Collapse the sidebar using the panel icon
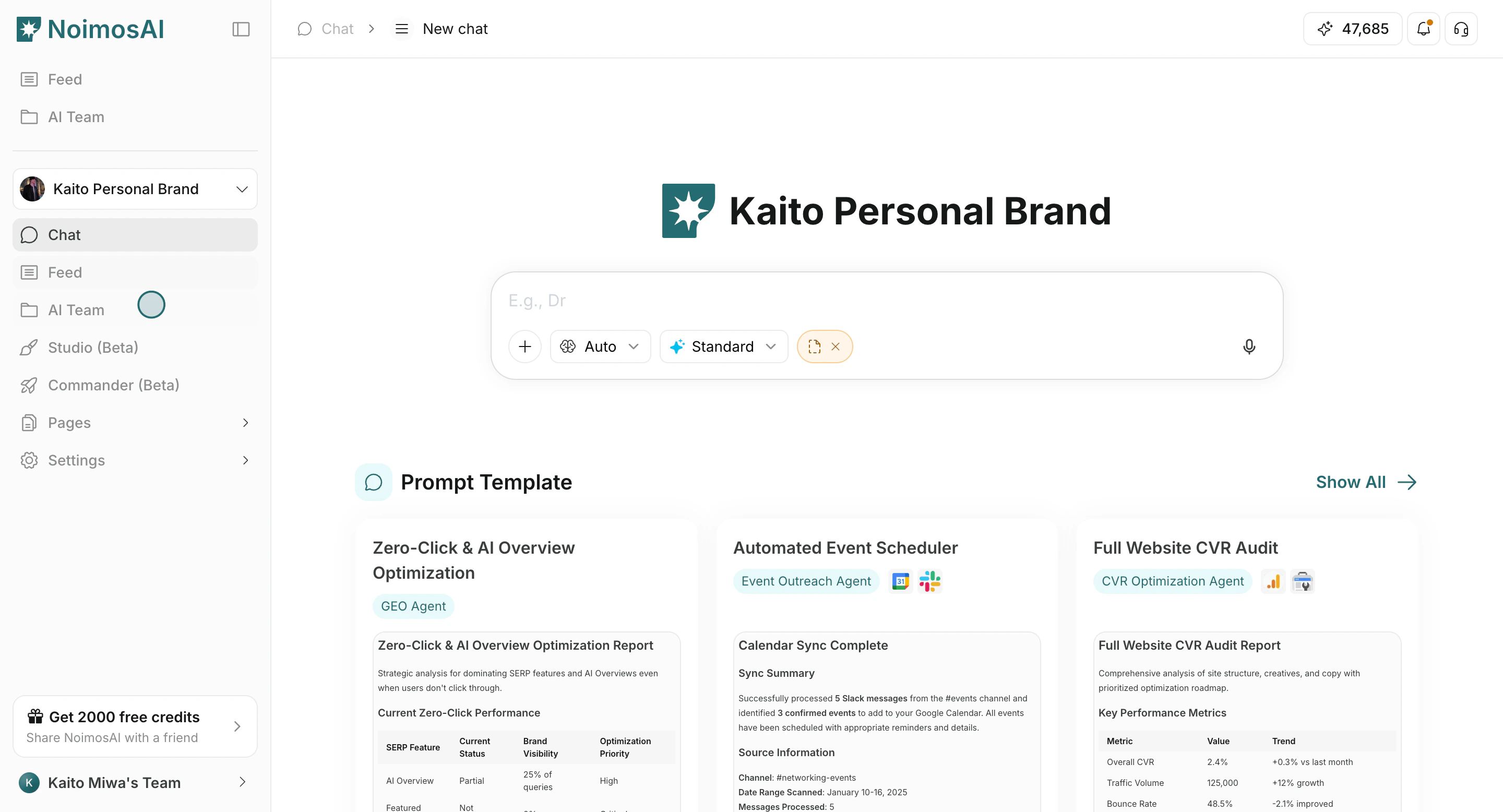 241,29
